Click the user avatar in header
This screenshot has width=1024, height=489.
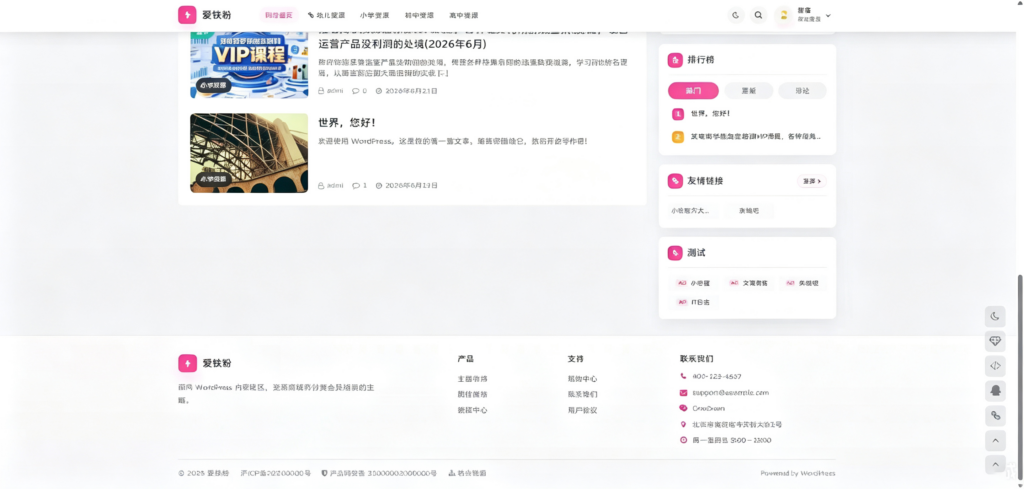784,15
